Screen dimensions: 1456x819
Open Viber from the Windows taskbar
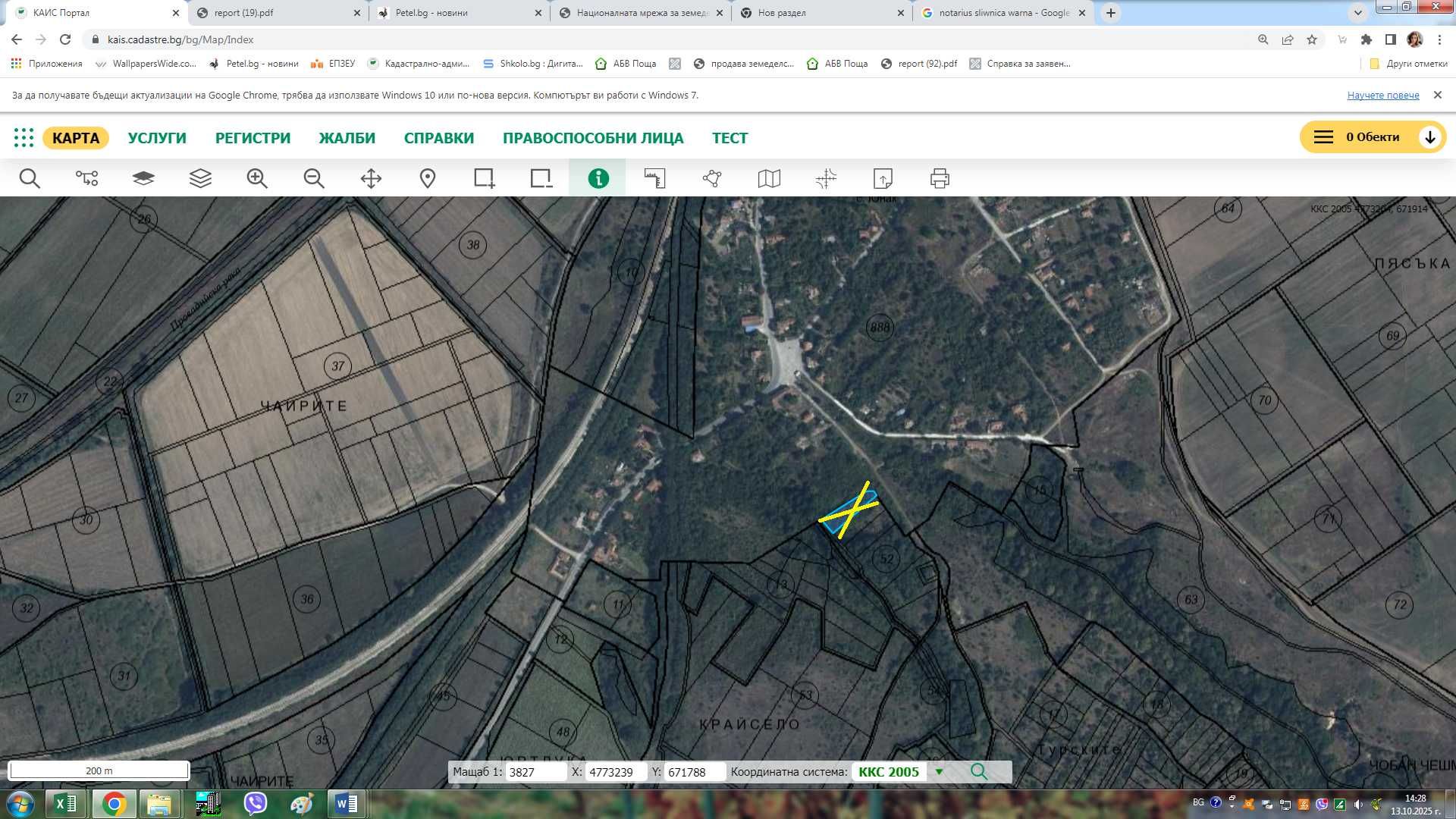256,804
